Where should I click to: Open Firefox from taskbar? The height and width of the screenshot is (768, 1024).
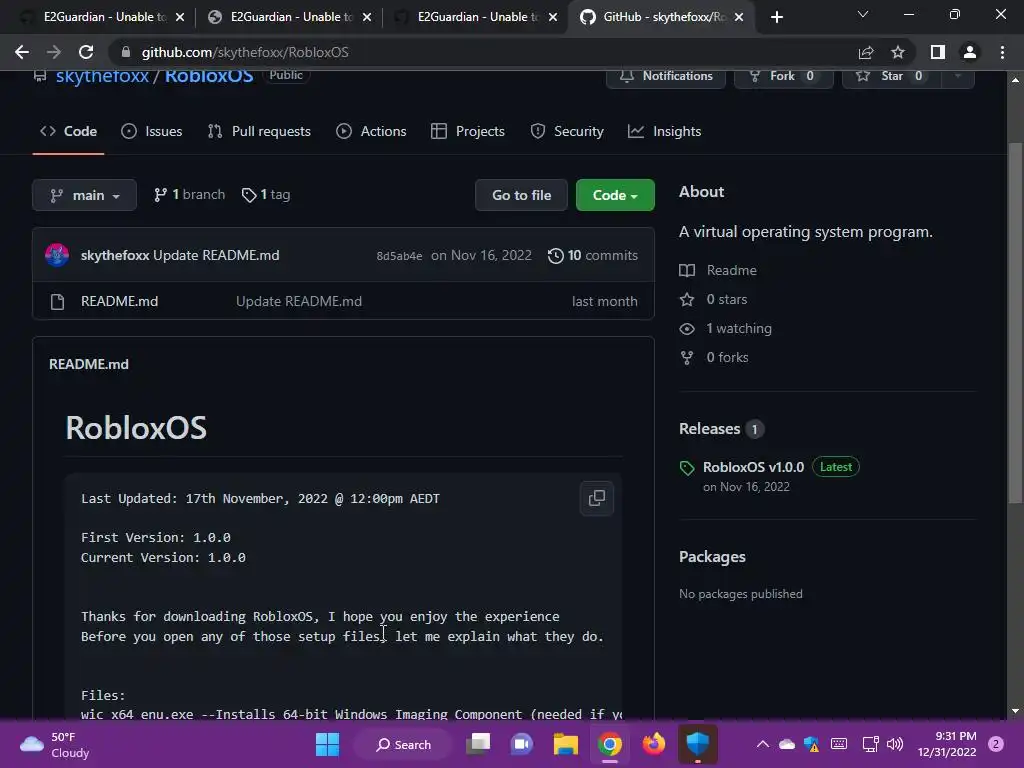[x=654, y=744]
